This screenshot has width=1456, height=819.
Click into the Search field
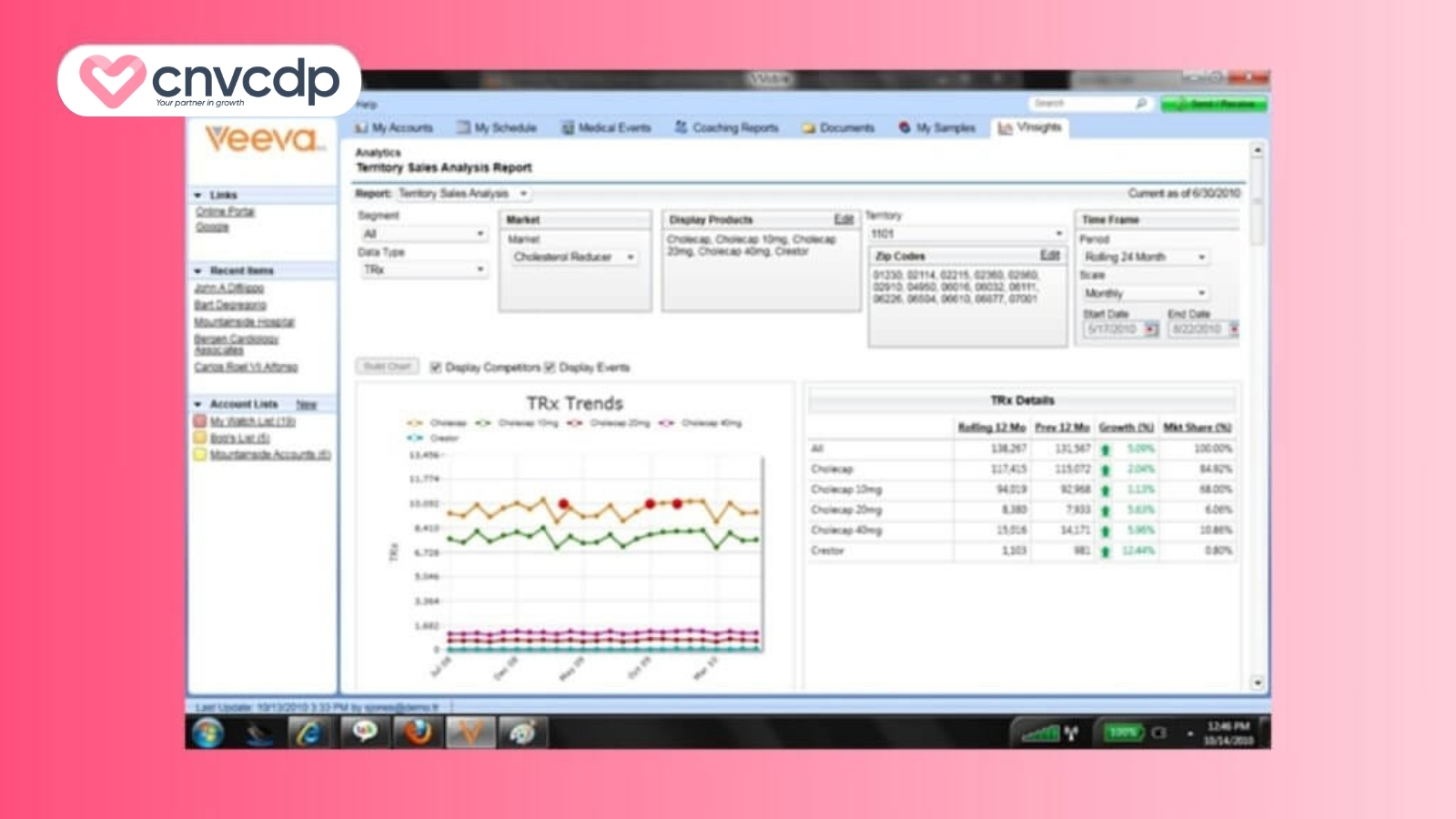click(1081, 104)
